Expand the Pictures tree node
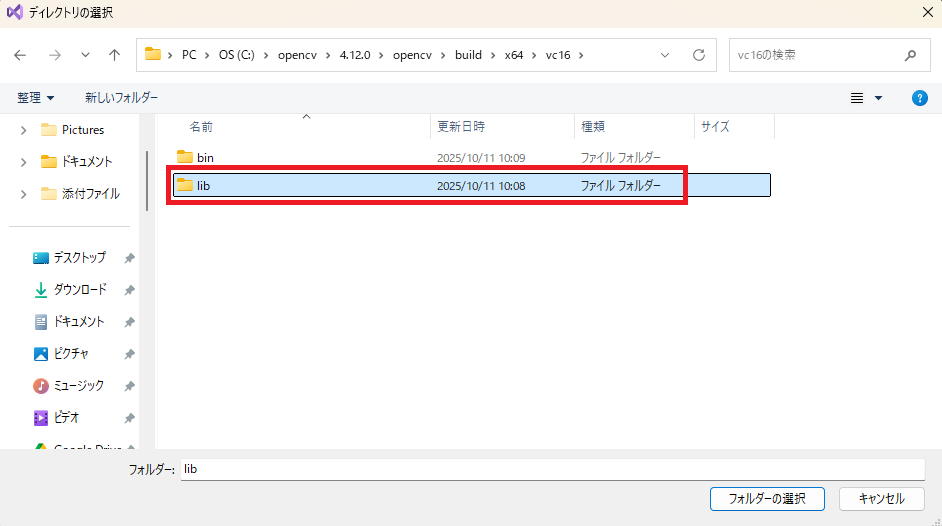942x526 pixels. tap(23, 130)
